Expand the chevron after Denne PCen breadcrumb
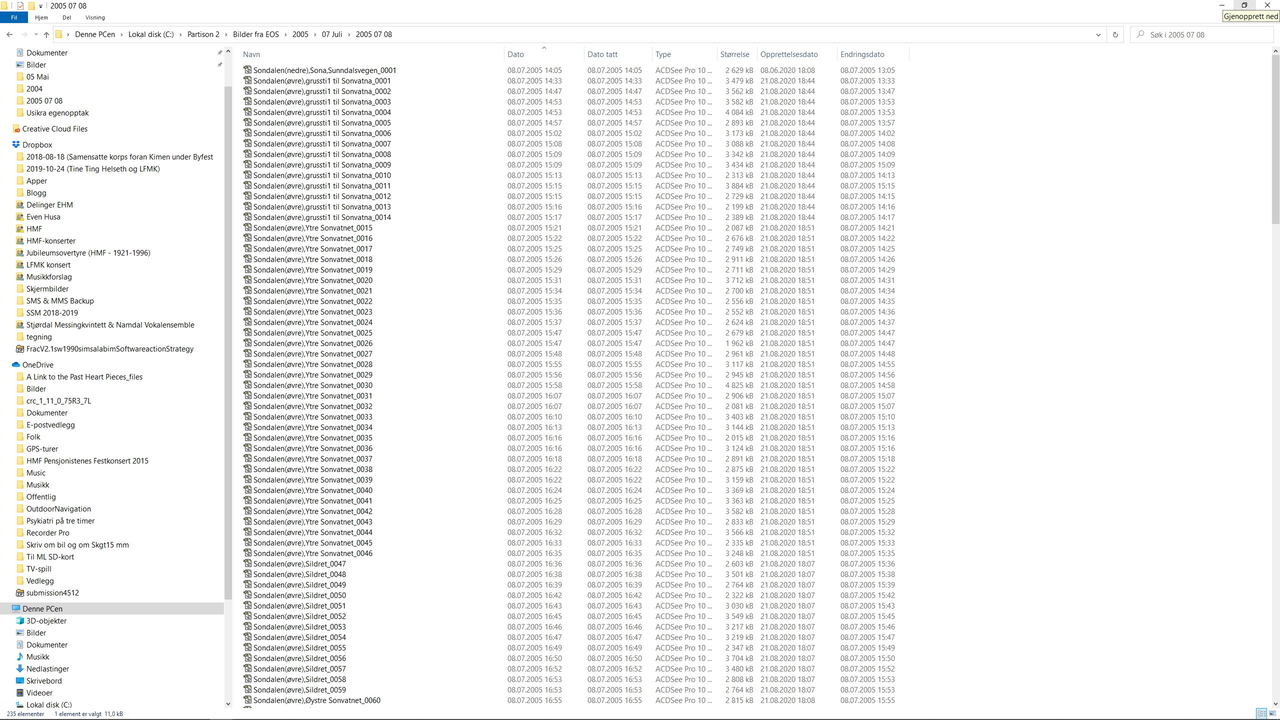The height and width of the screenshot is (720, 1280). (122, 34)
